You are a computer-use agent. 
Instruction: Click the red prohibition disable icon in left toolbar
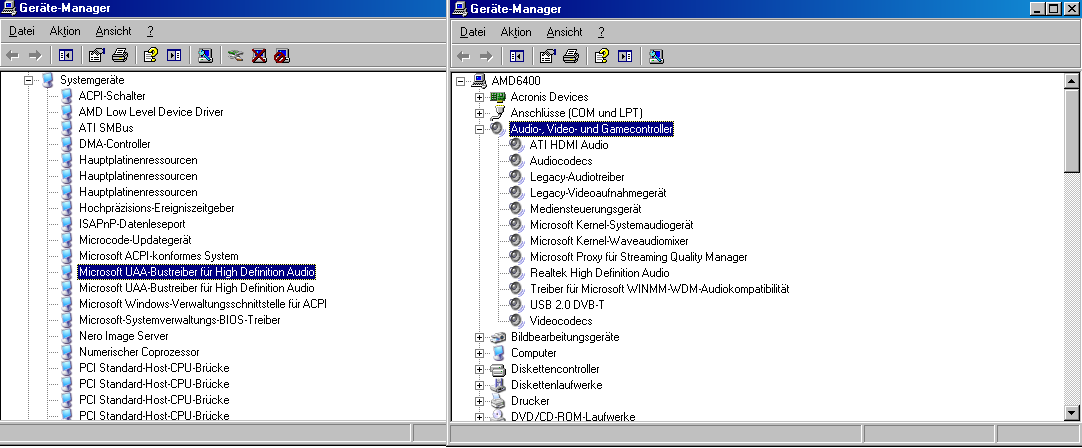[282, 55]
